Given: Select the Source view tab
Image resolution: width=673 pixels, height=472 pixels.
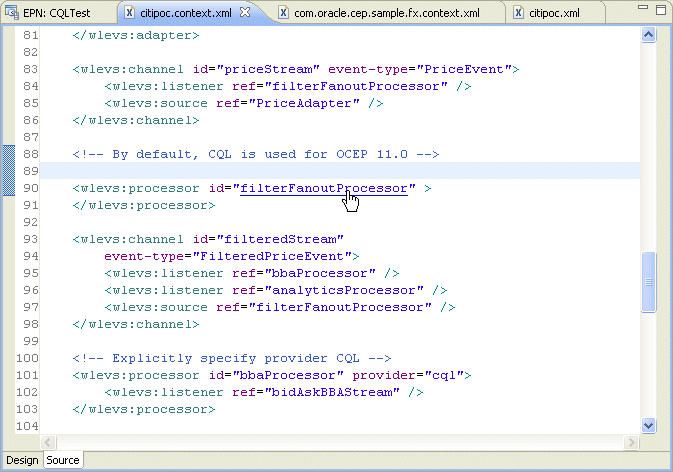Looking at the screenshot, I should pos(63,460).
